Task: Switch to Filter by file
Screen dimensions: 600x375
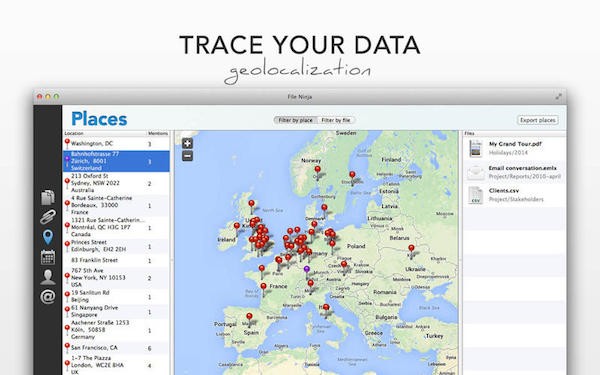Action: 336,120
